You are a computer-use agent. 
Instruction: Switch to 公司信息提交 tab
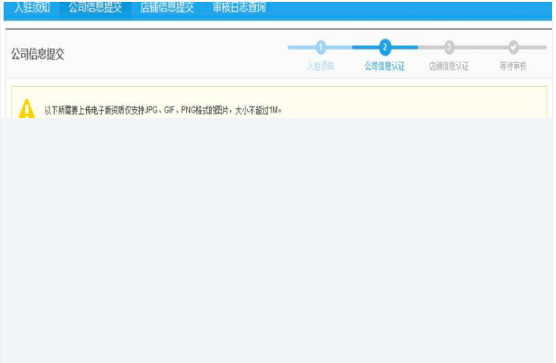pos(95,8)
